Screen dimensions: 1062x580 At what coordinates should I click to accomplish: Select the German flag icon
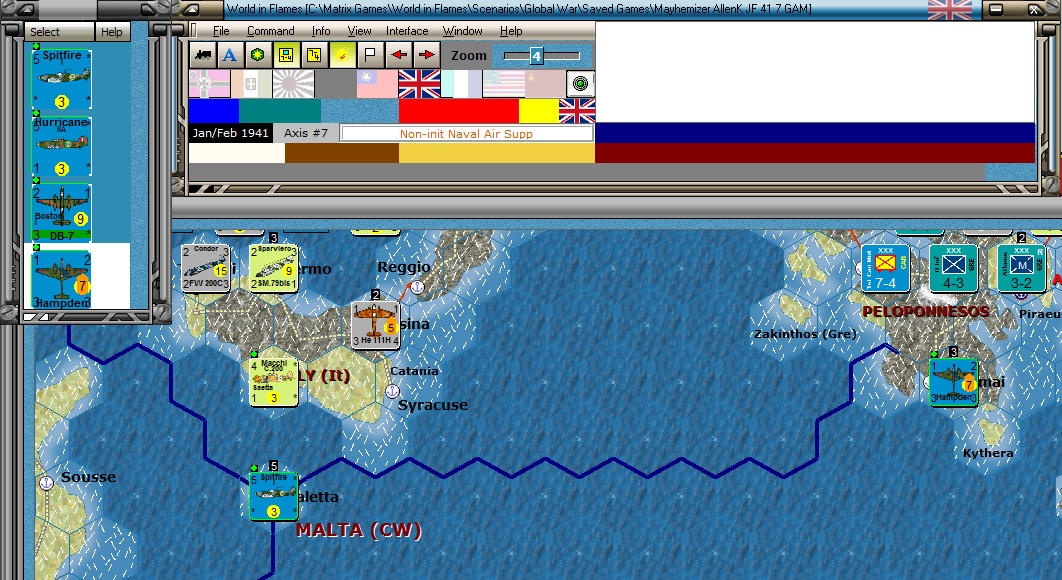(x=210, y=84)
